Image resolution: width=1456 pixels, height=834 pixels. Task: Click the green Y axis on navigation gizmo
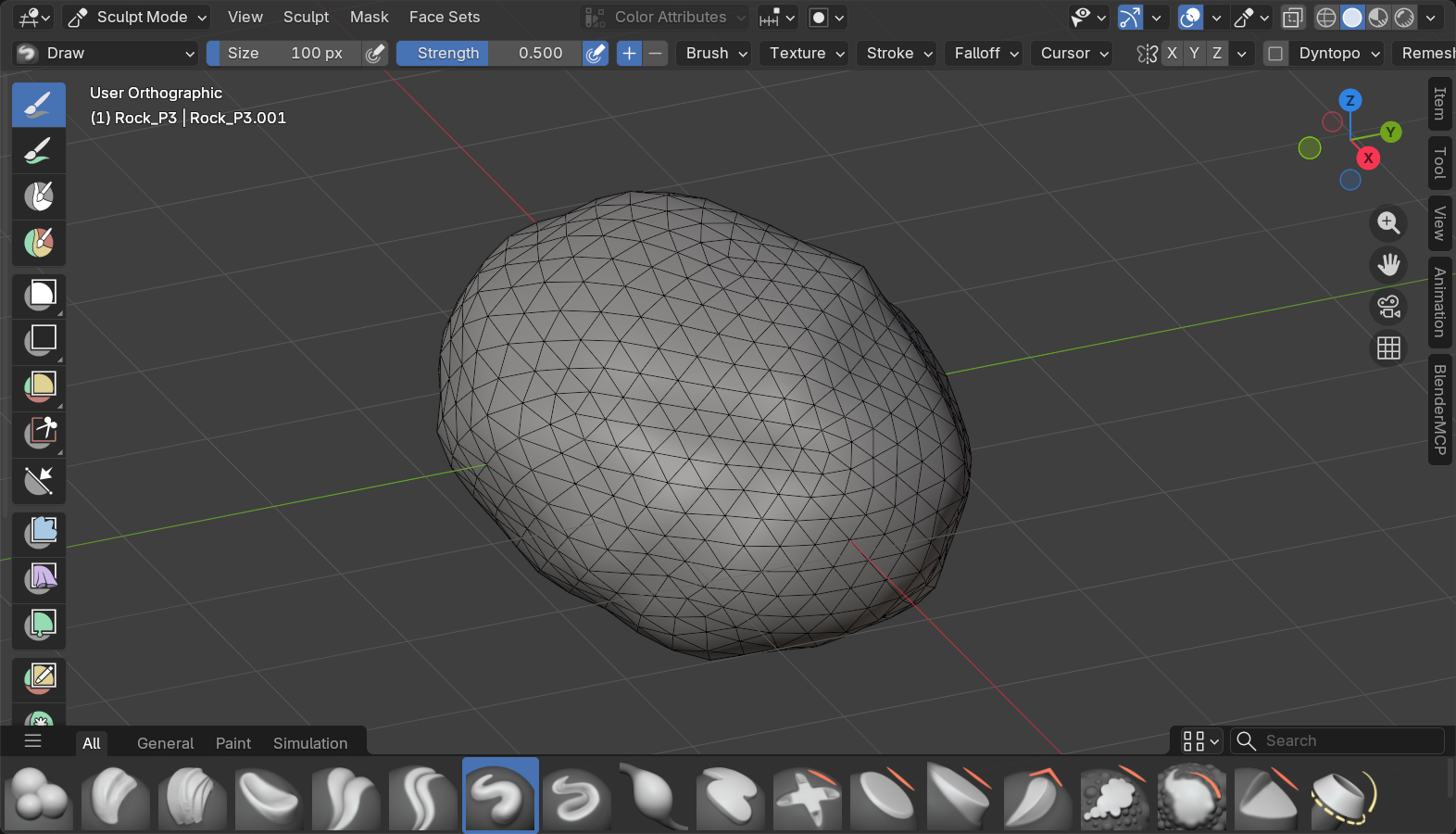pos(1390,133)
